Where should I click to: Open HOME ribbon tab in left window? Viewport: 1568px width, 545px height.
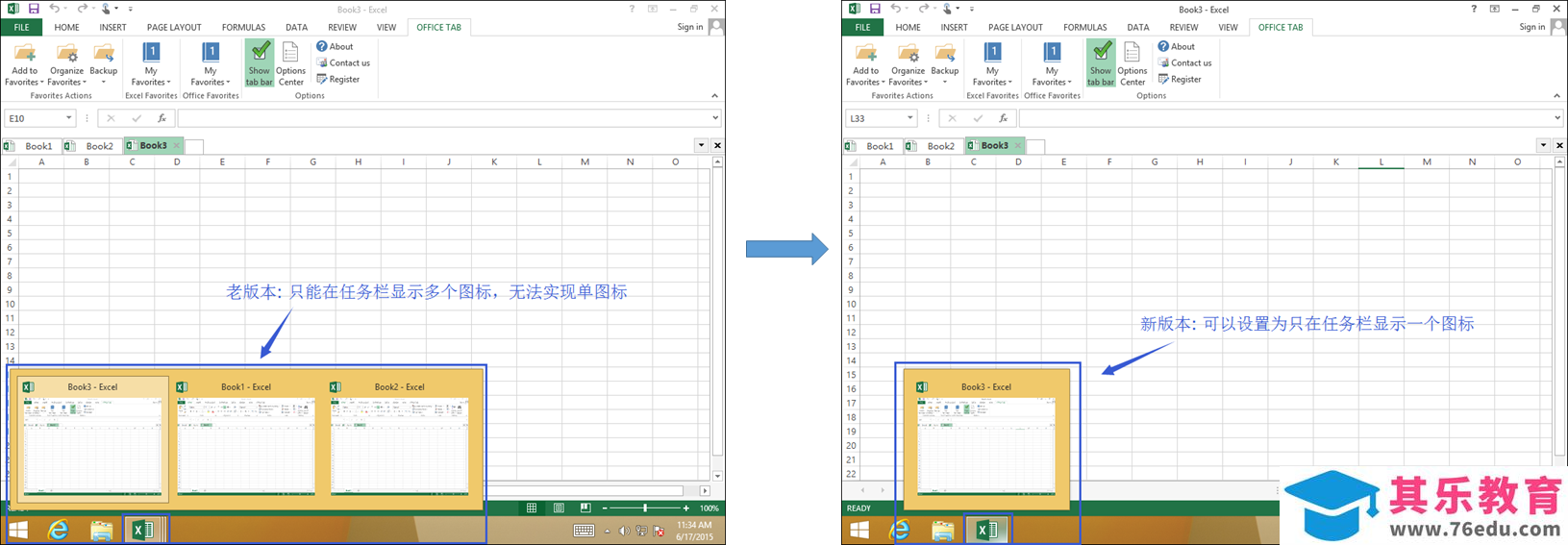66,27
